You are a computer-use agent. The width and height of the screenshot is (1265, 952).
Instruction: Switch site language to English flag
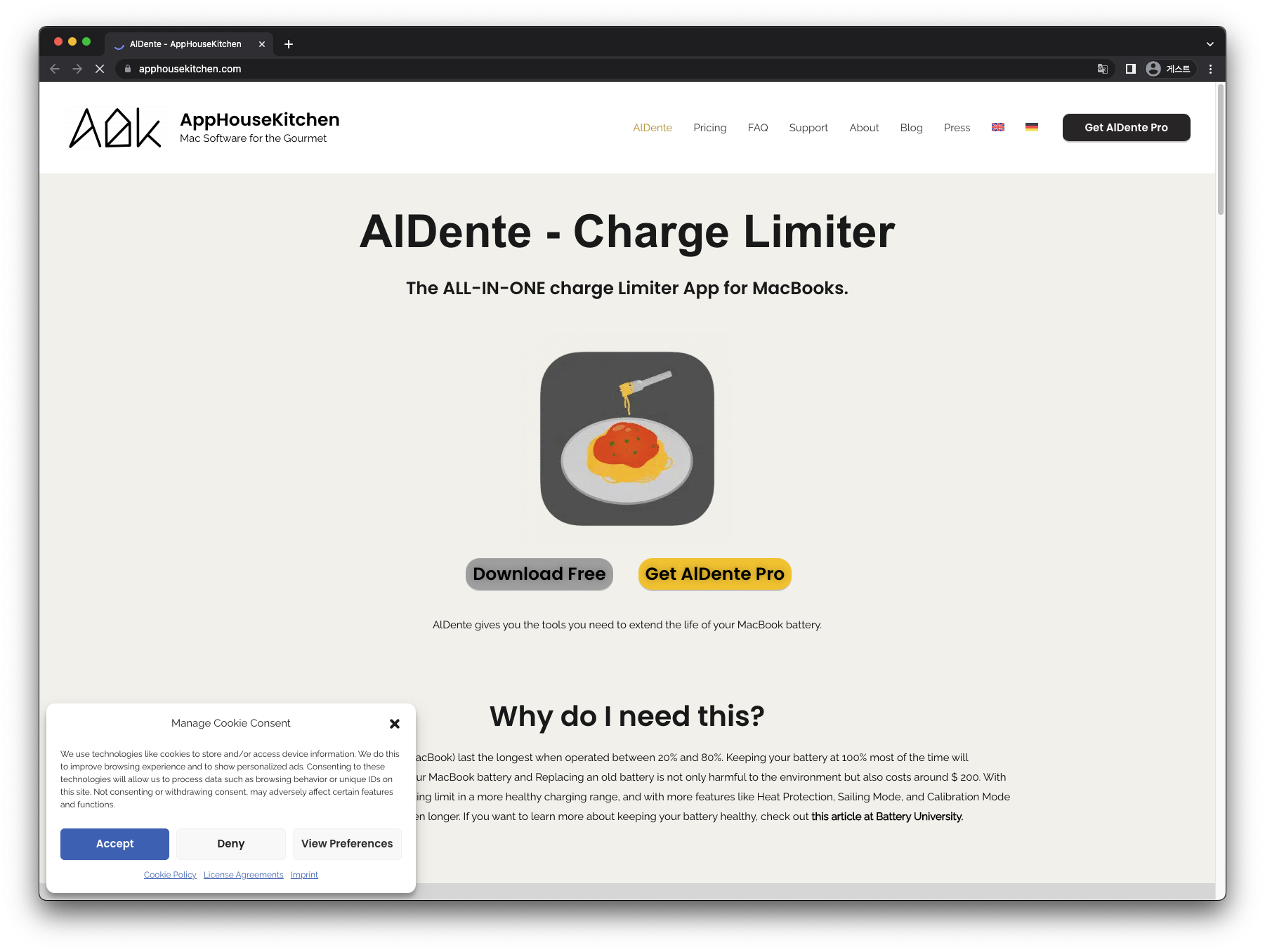pos(997,127)
